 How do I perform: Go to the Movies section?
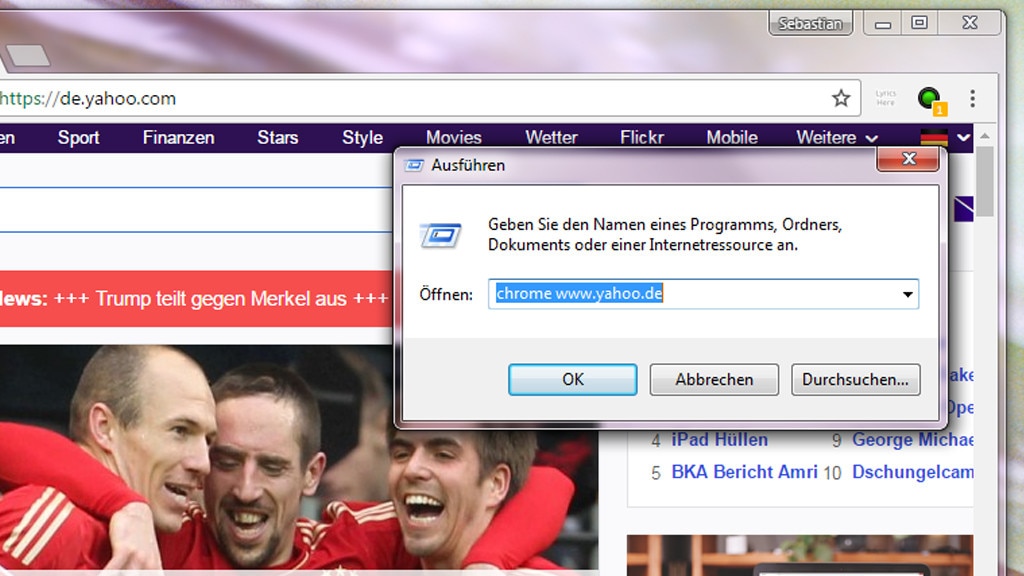click(x=454, y=138)
